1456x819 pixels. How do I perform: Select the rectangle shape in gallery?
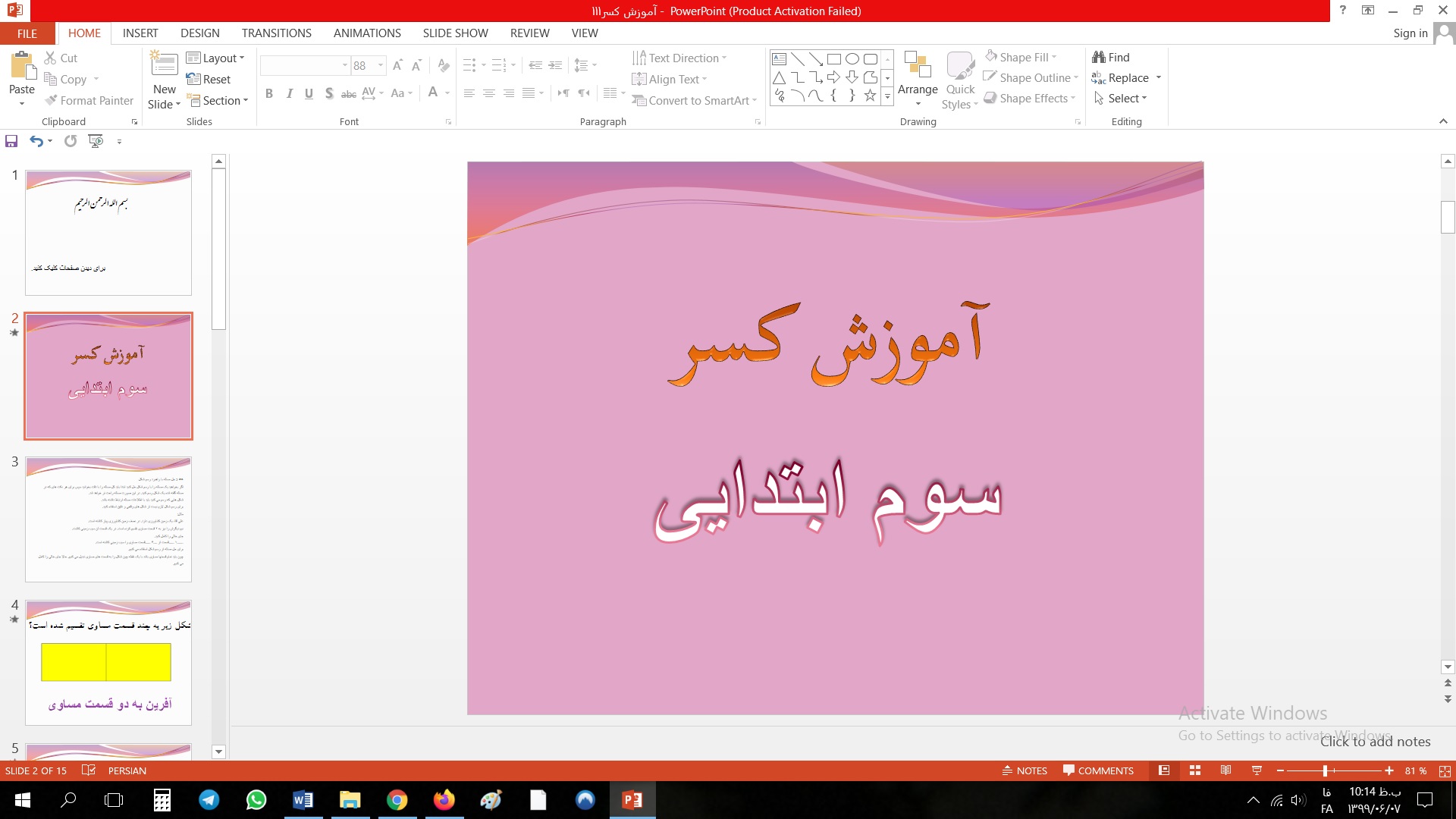click(833, 58)
